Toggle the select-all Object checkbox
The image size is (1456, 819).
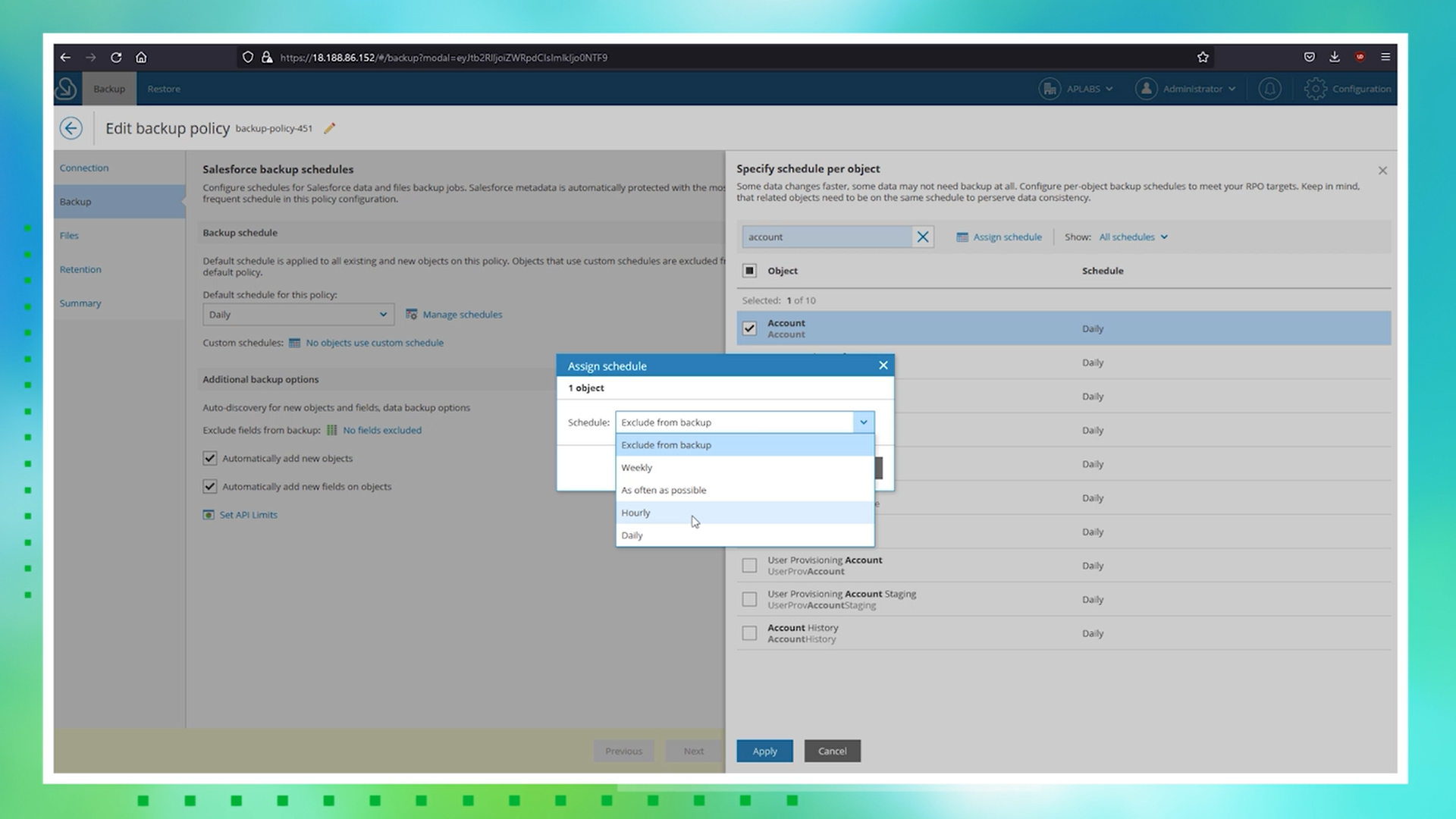point(749,271)
